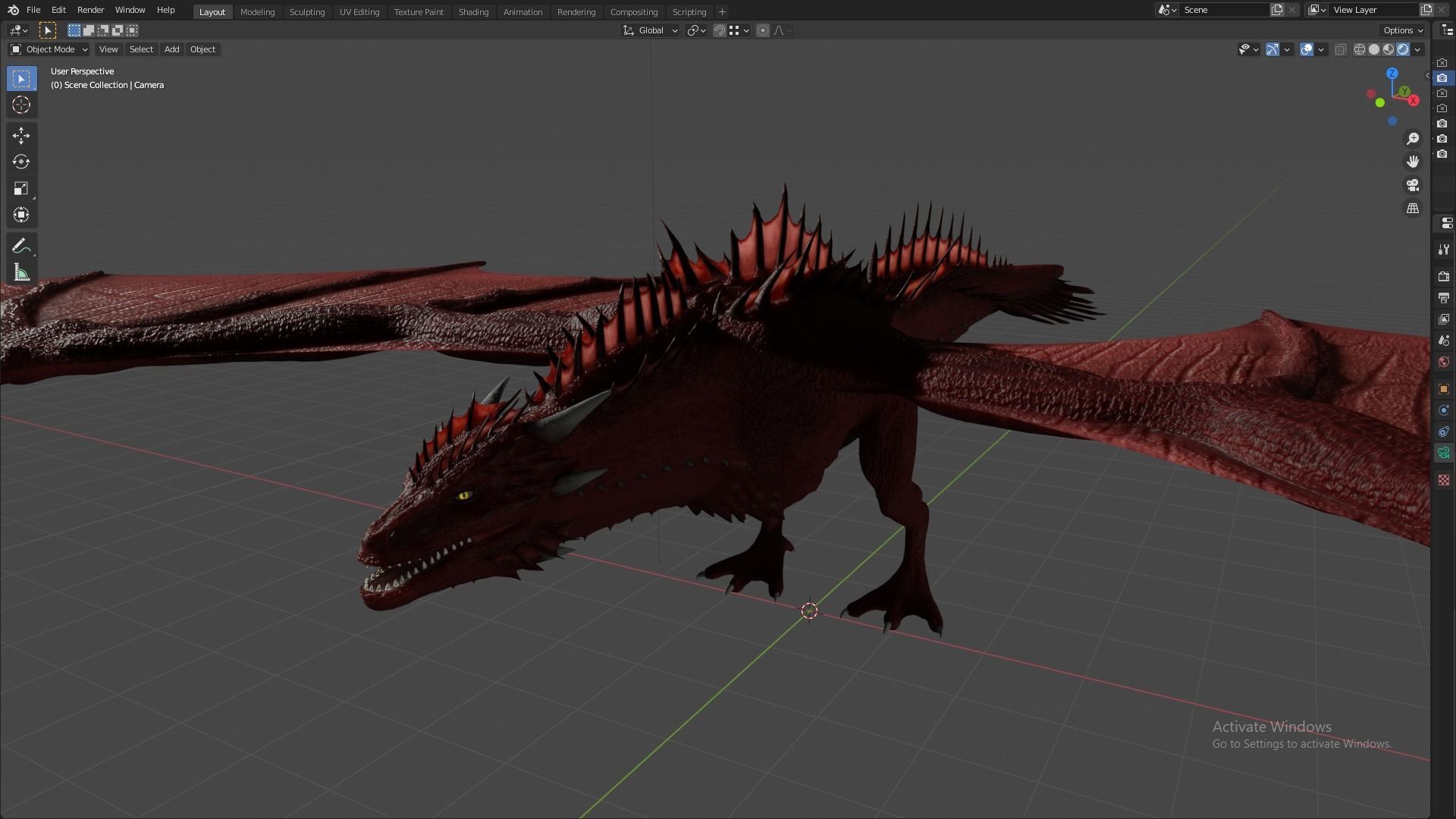Select the Select Box tool

[x=21, y=79]
